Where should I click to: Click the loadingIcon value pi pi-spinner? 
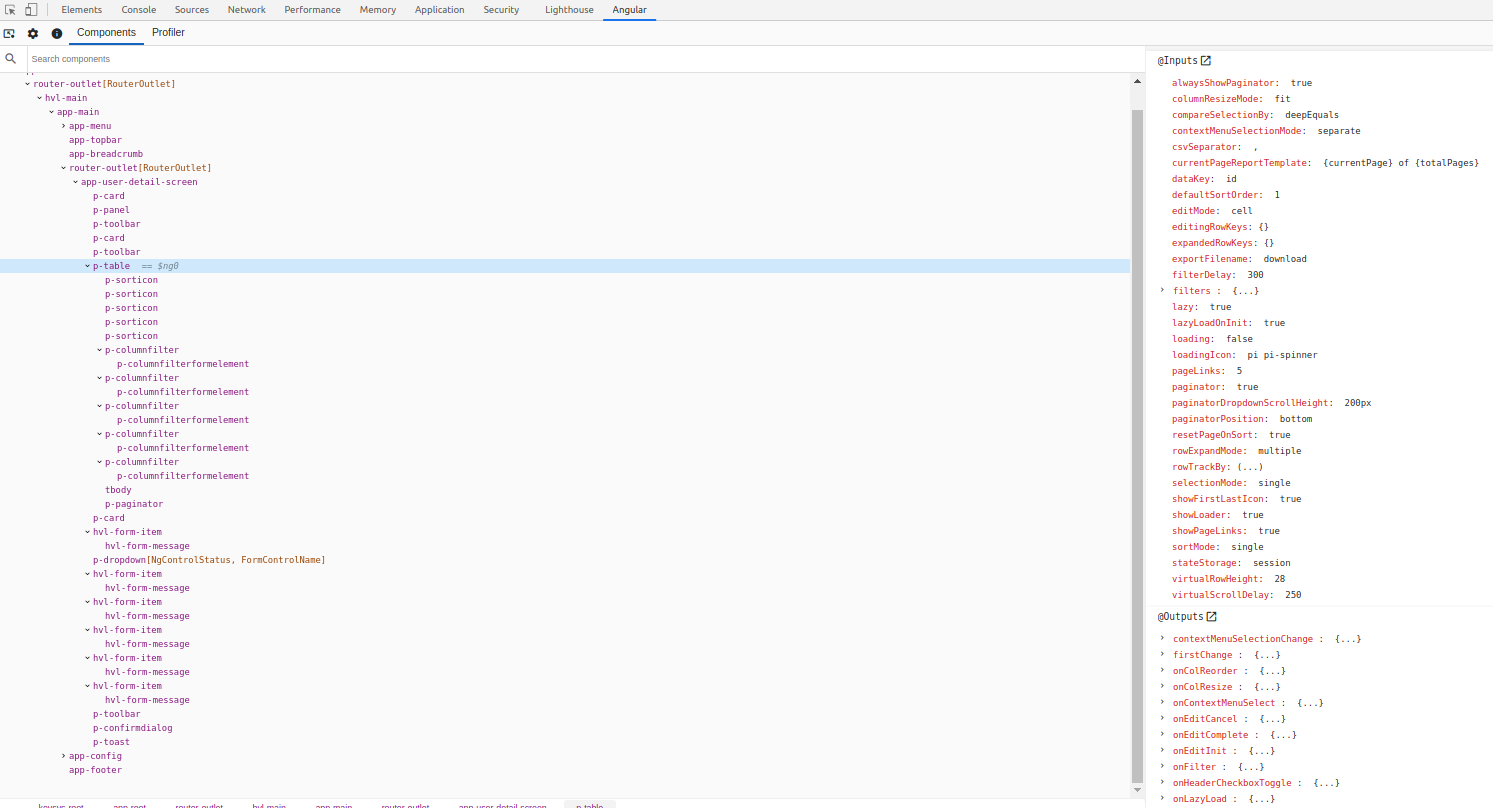tap(1282, 355)
